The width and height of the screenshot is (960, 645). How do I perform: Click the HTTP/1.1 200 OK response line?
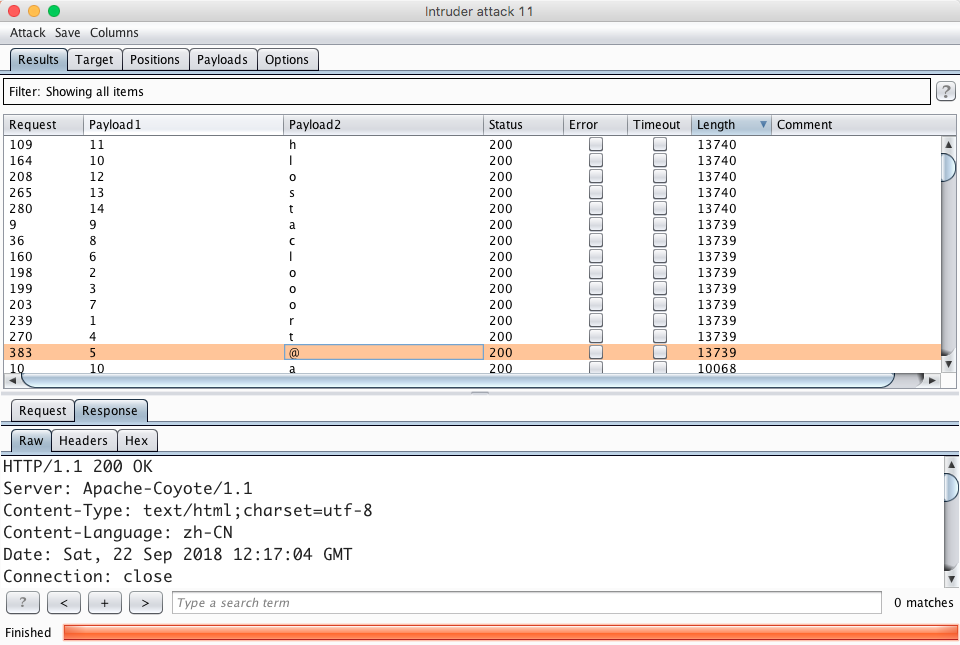point(78,466)
